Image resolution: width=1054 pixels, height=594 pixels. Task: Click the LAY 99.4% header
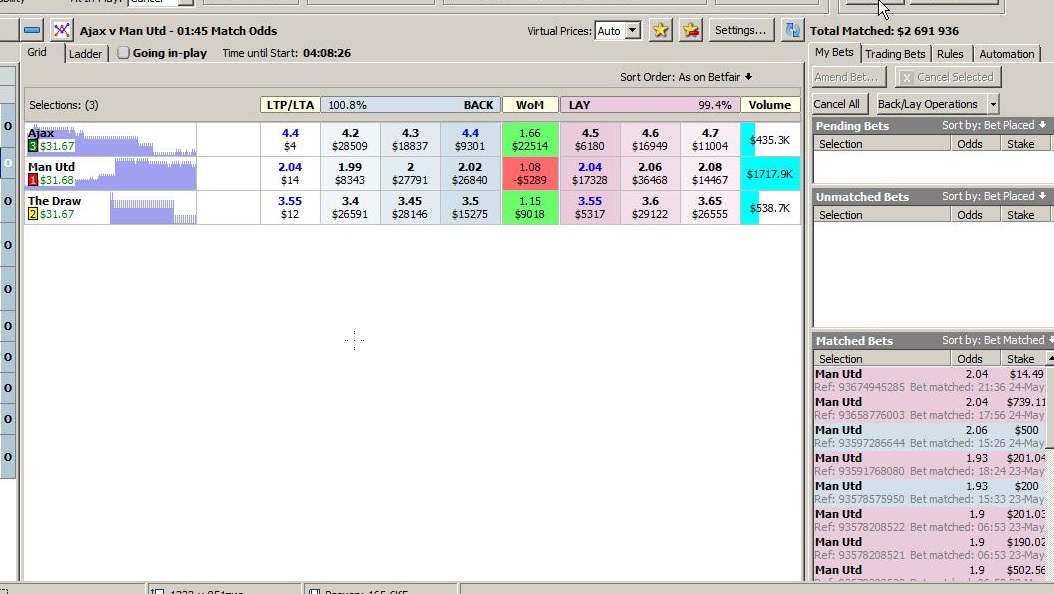coord(650,105)
